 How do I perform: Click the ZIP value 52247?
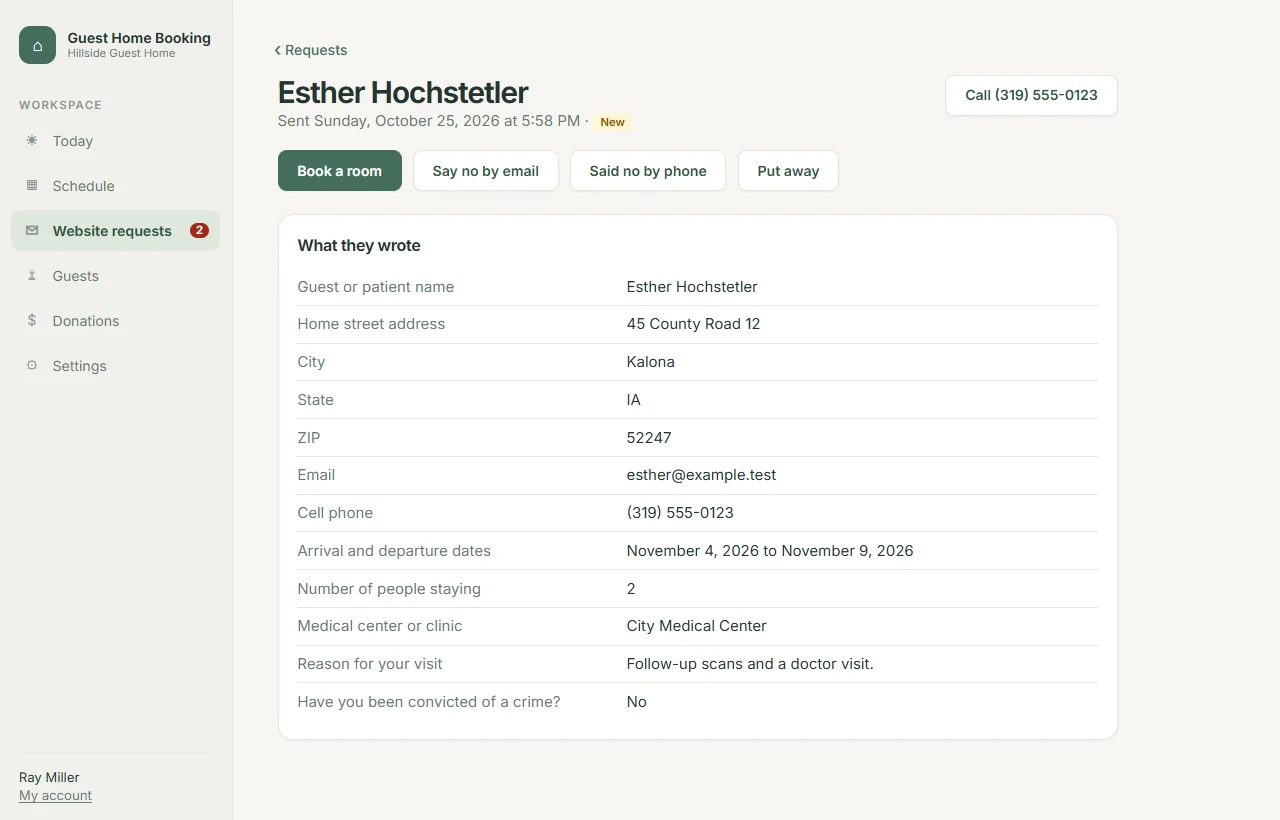[649, 438]
